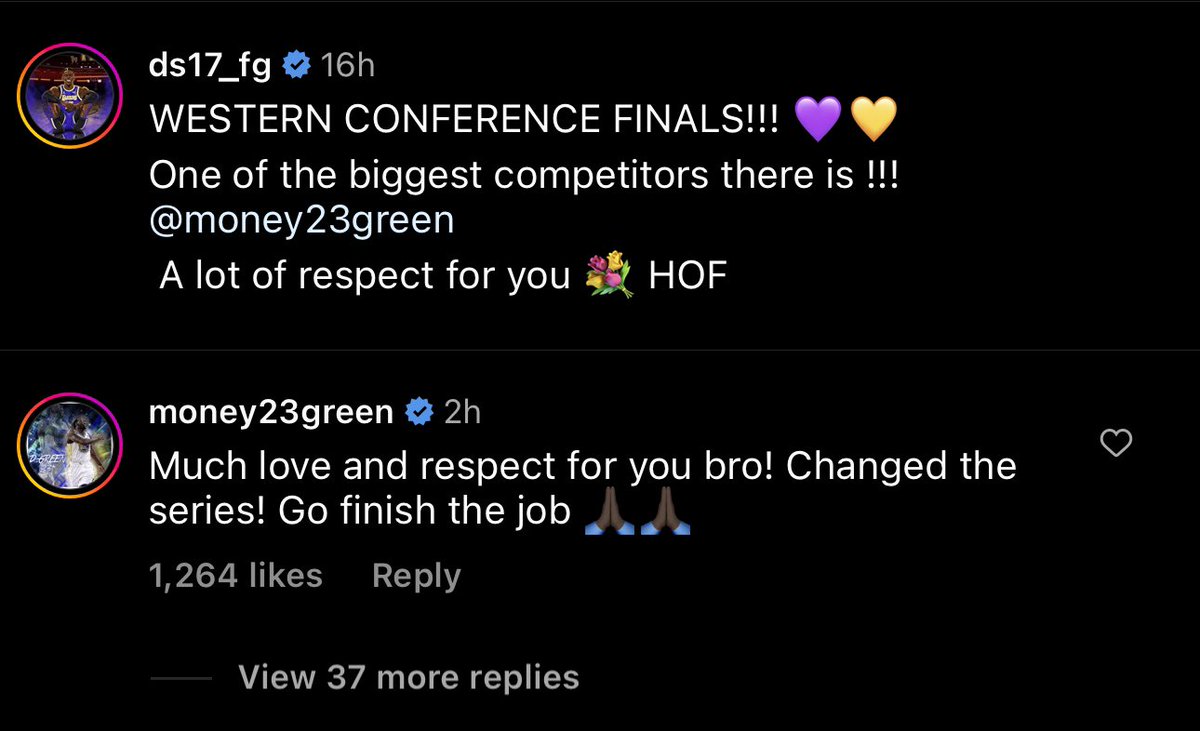Viewport: 1200px width, 731px height.
Task: Click the flower bouquet emoji
Action: tap(610, 275)
